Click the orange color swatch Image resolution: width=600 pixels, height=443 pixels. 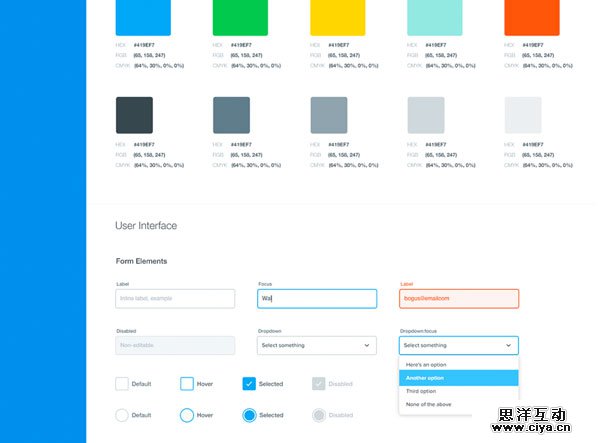point(532,18)
